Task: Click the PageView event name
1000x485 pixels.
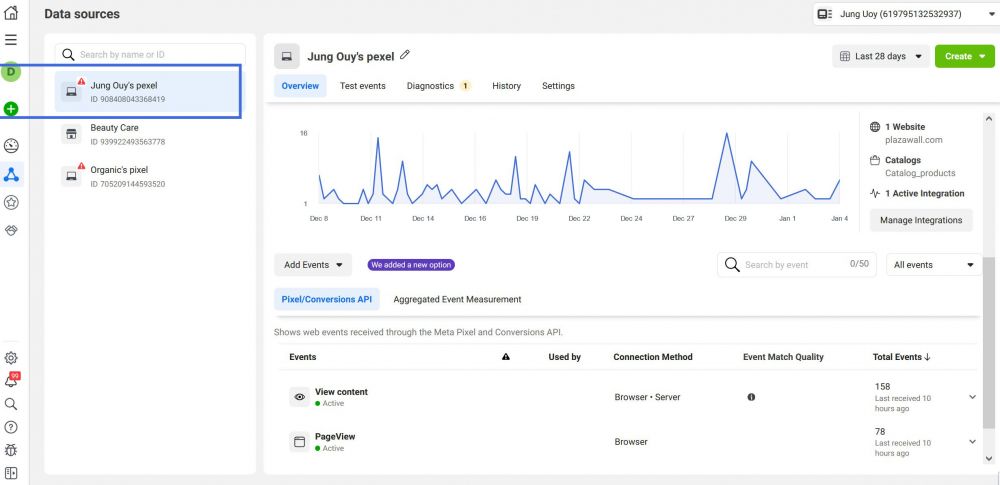Action: pyautogui.click(x=335, y=436)
